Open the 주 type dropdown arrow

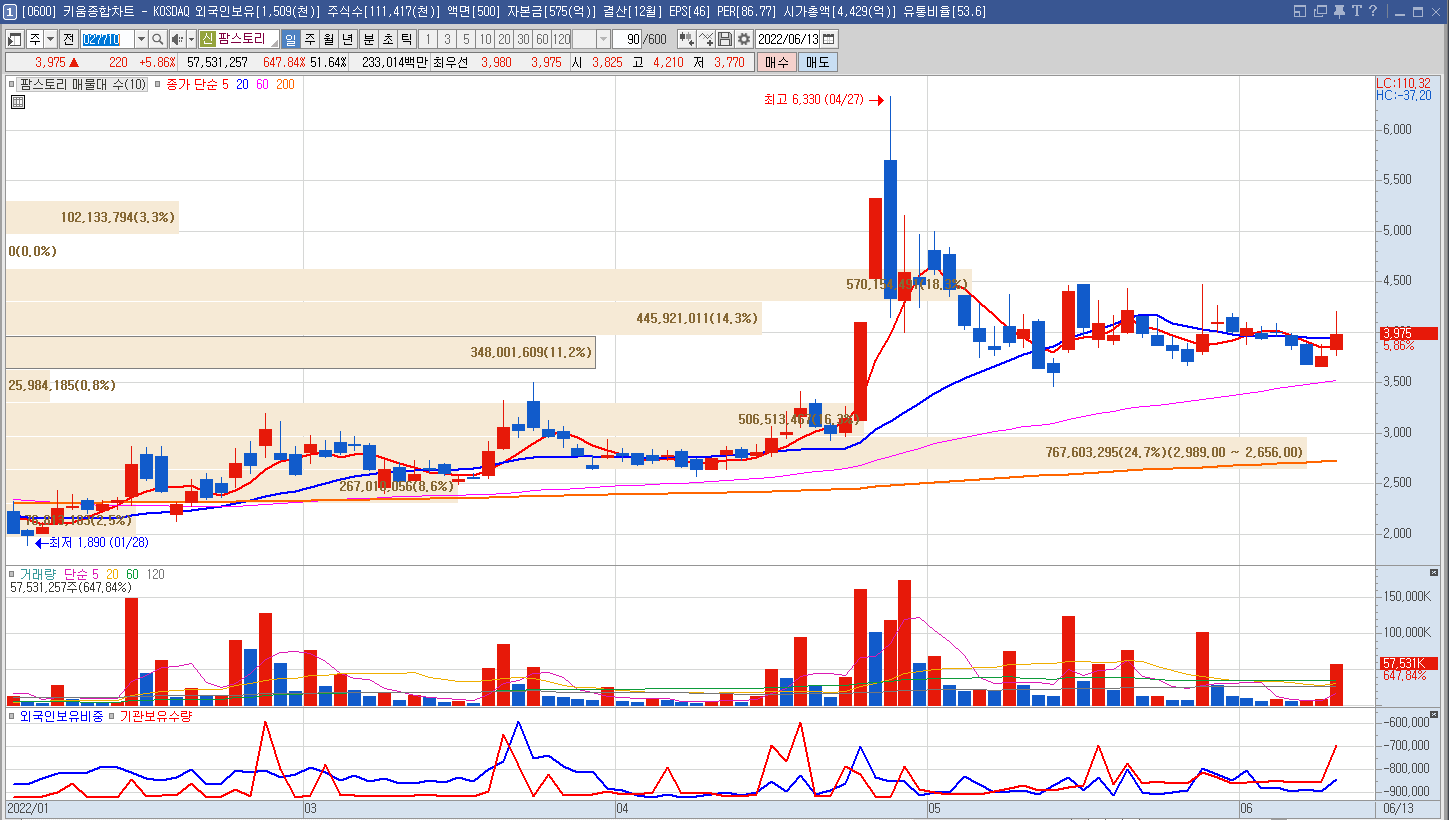pos(50,39)
